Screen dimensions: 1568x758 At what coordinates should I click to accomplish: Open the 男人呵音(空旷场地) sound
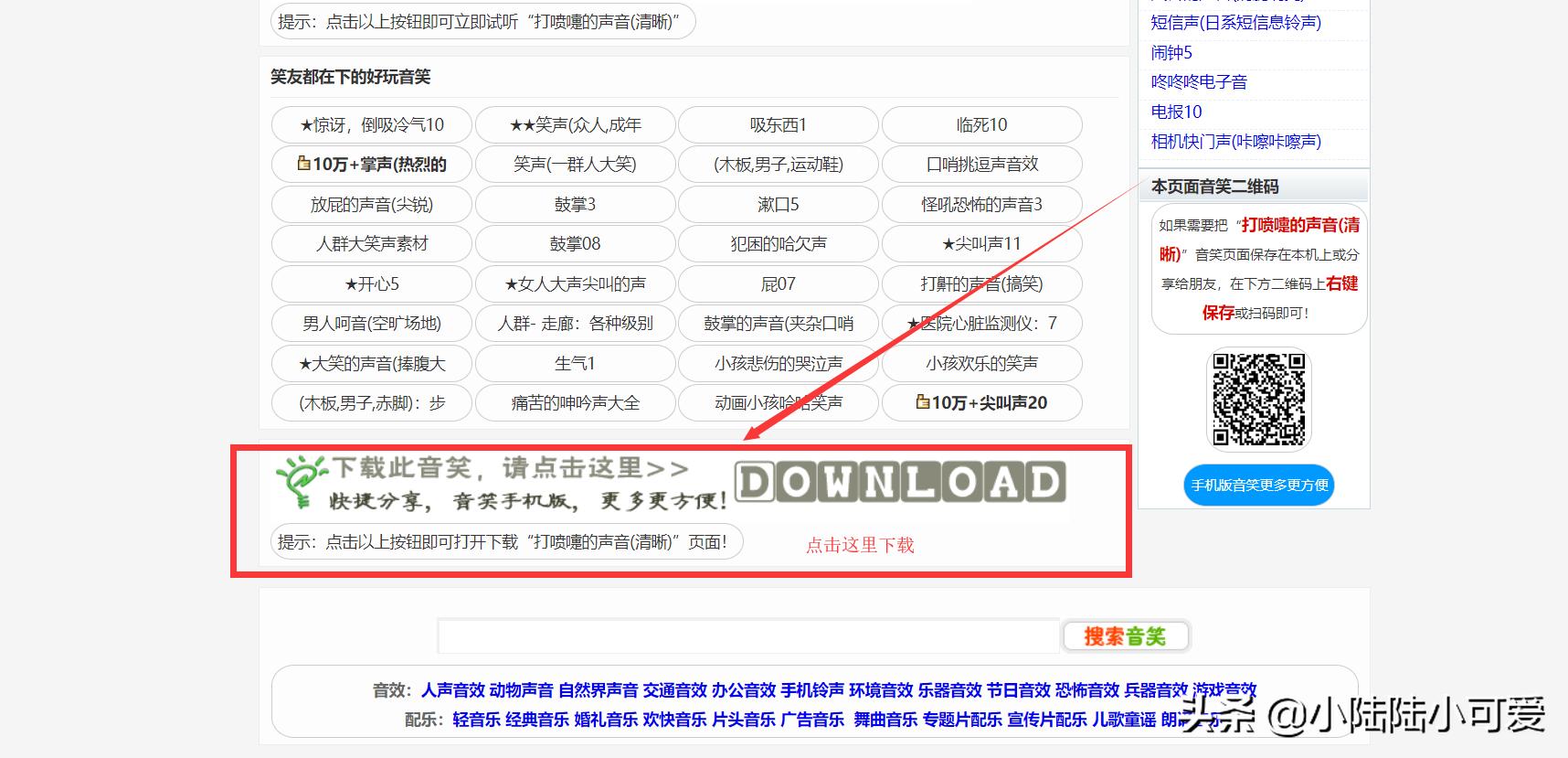click(x=372, y=324)
